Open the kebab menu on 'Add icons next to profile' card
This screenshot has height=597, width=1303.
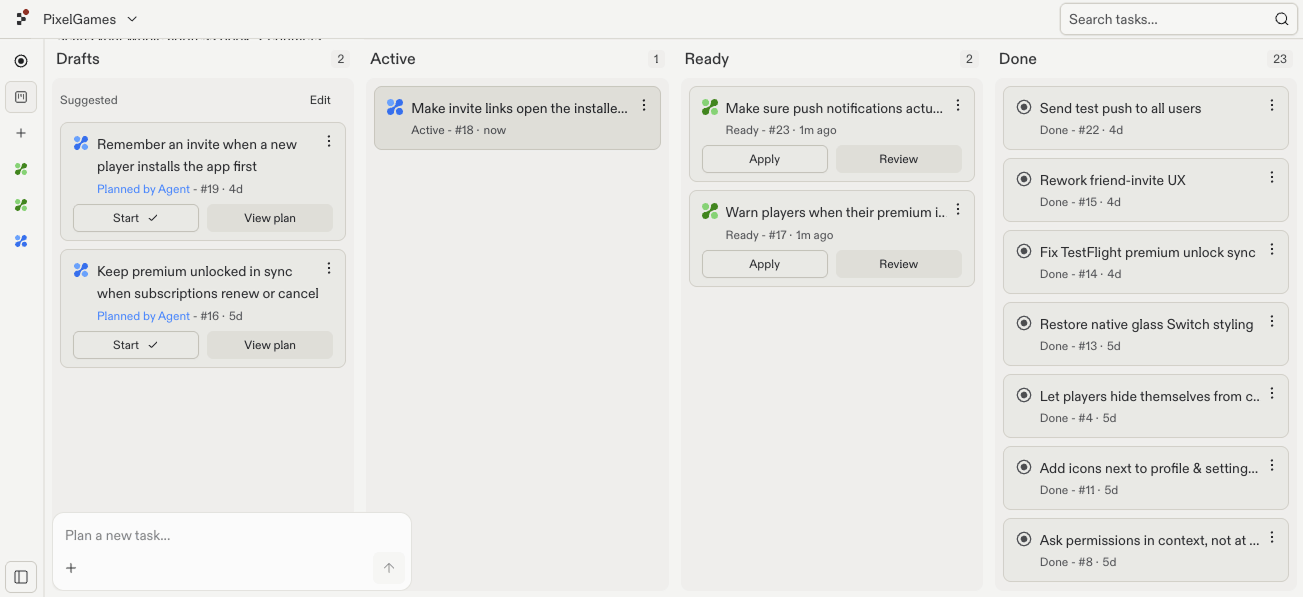1272,466
